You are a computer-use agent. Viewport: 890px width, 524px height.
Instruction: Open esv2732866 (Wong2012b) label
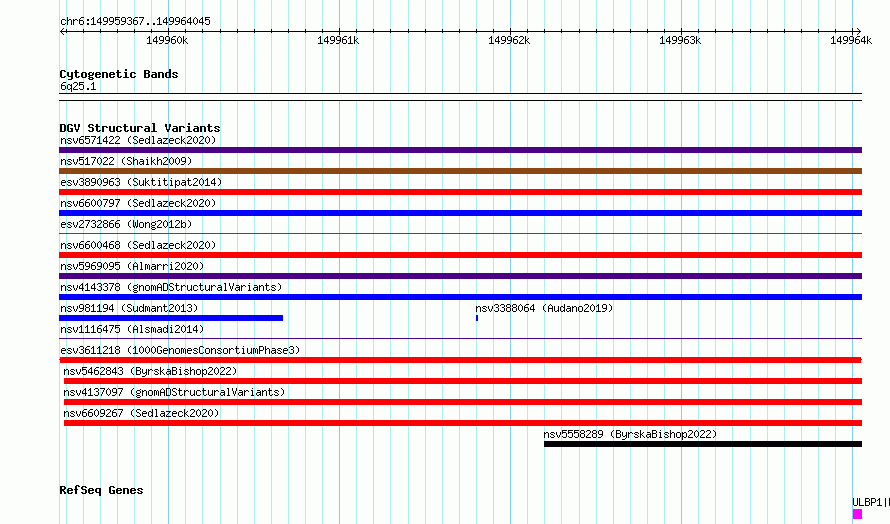tap(126, 224)
